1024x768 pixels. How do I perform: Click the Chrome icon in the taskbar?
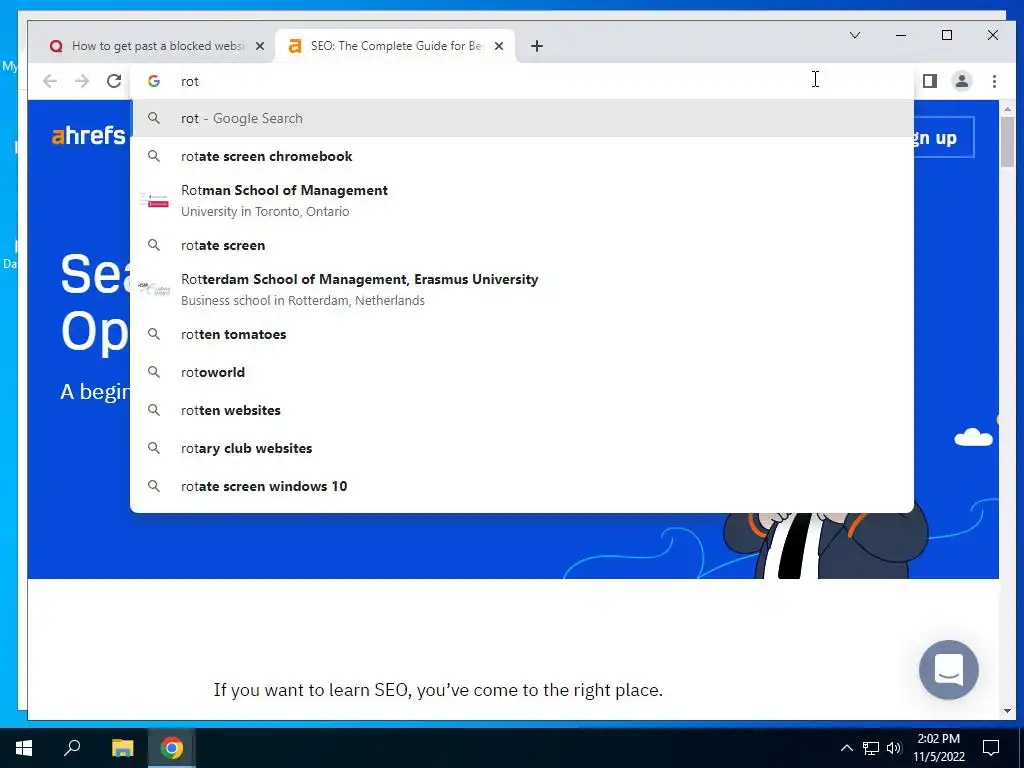pyautogui.click(x=172, y=748)
